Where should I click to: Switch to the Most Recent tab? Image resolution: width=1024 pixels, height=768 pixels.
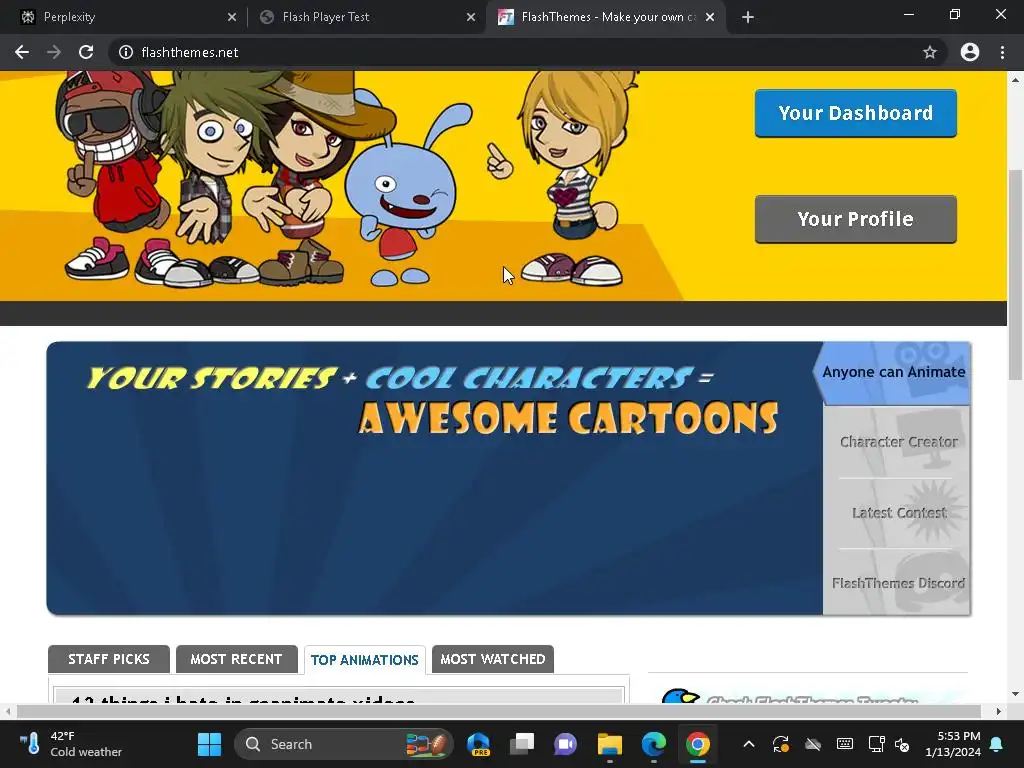[236, 659]
